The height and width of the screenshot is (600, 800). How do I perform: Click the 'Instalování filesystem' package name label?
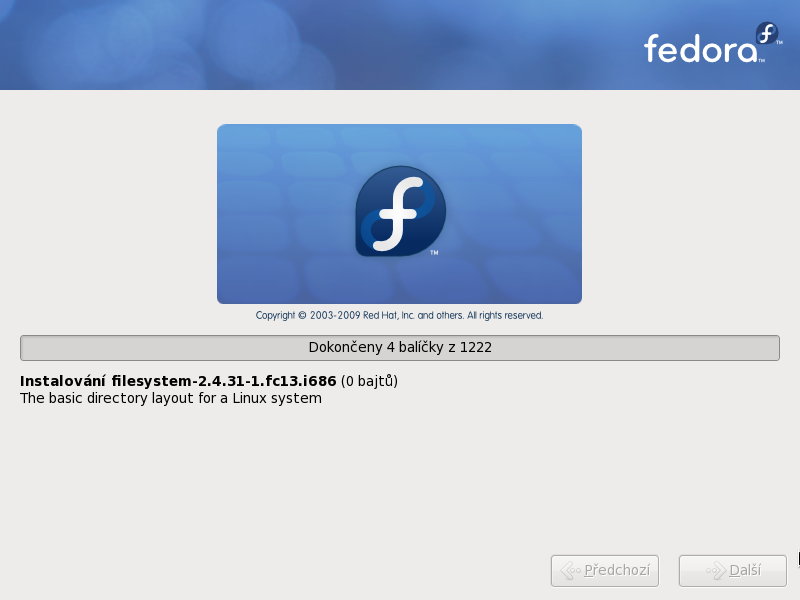(x=178, y=381)
